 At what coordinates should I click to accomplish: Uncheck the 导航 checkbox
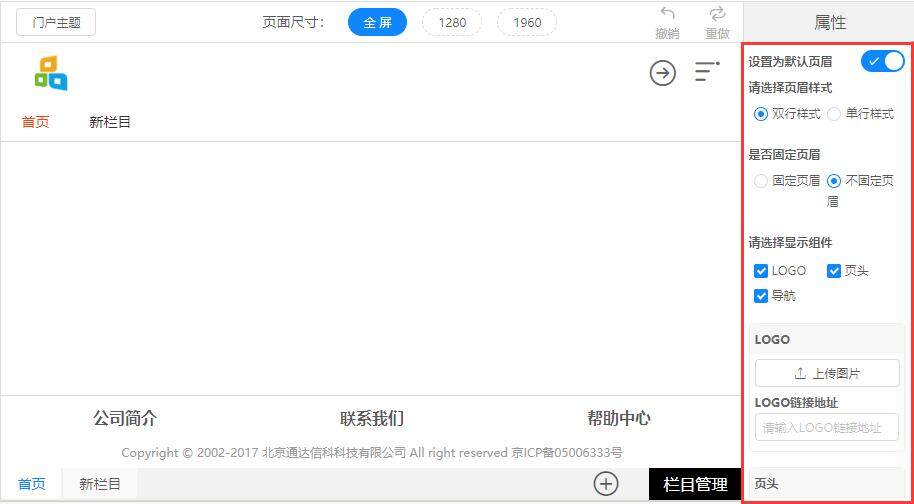coord(761,296)
